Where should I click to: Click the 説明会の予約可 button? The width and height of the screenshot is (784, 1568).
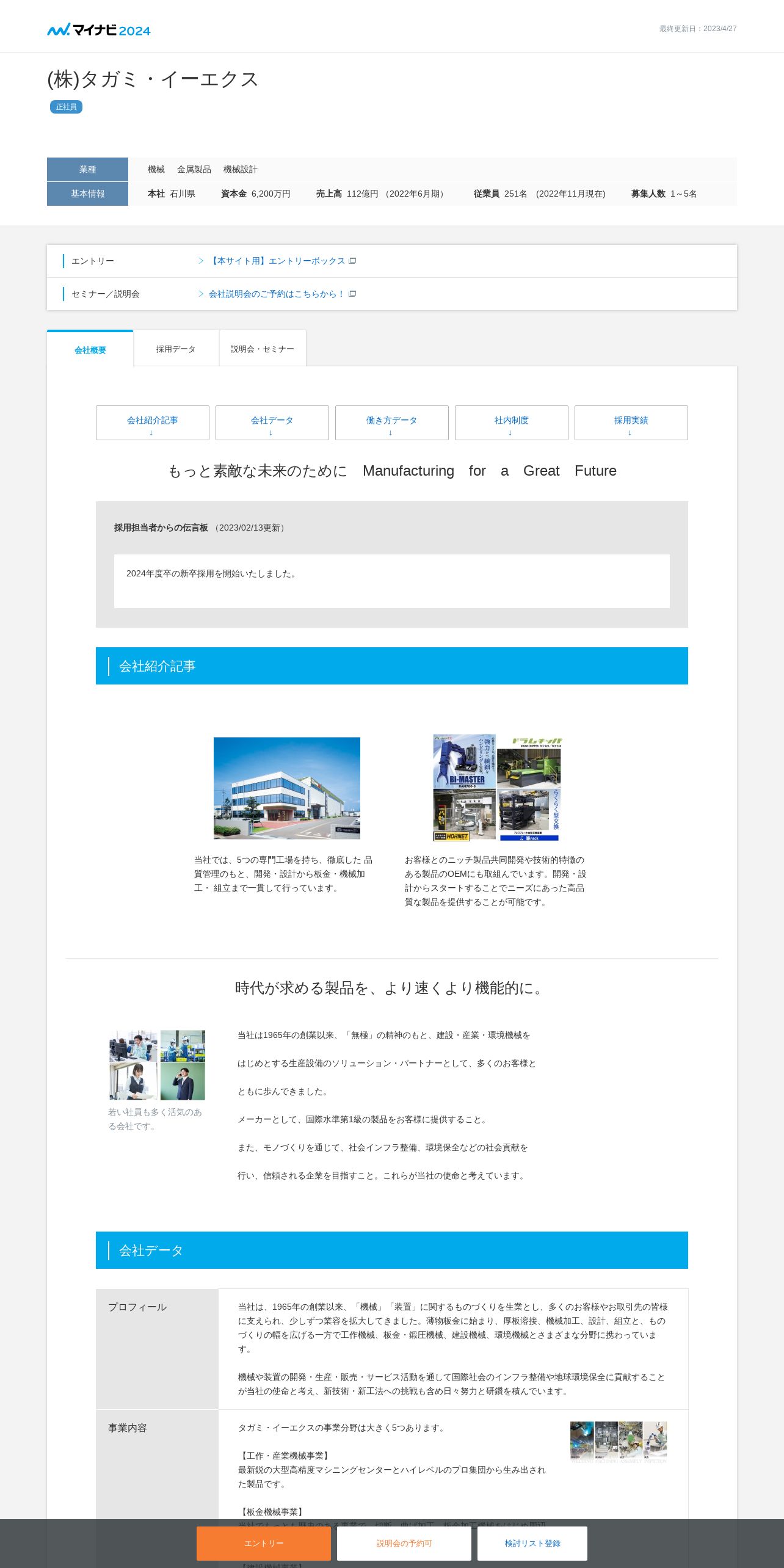tap(404, 1544)
